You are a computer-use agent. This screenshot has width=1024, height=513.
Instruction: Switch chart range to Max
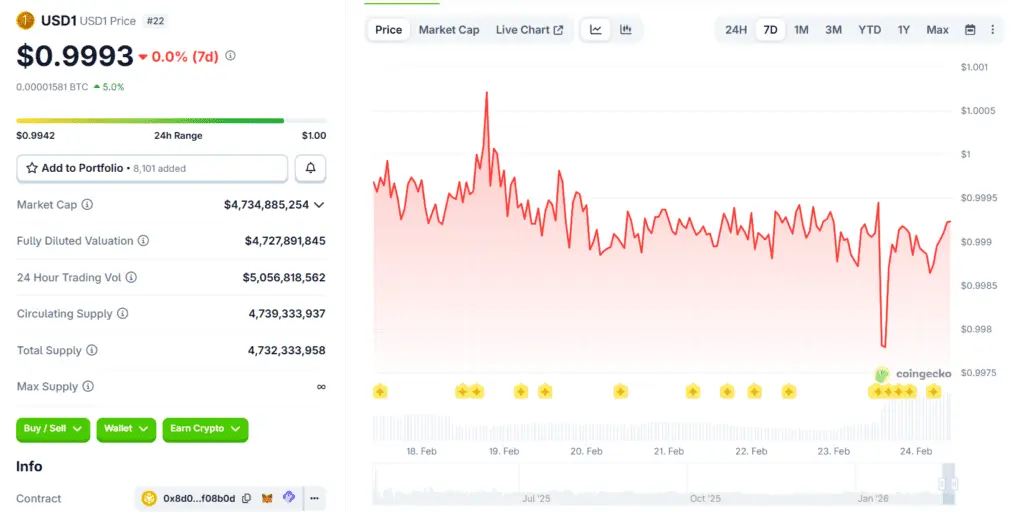(937, 30)
